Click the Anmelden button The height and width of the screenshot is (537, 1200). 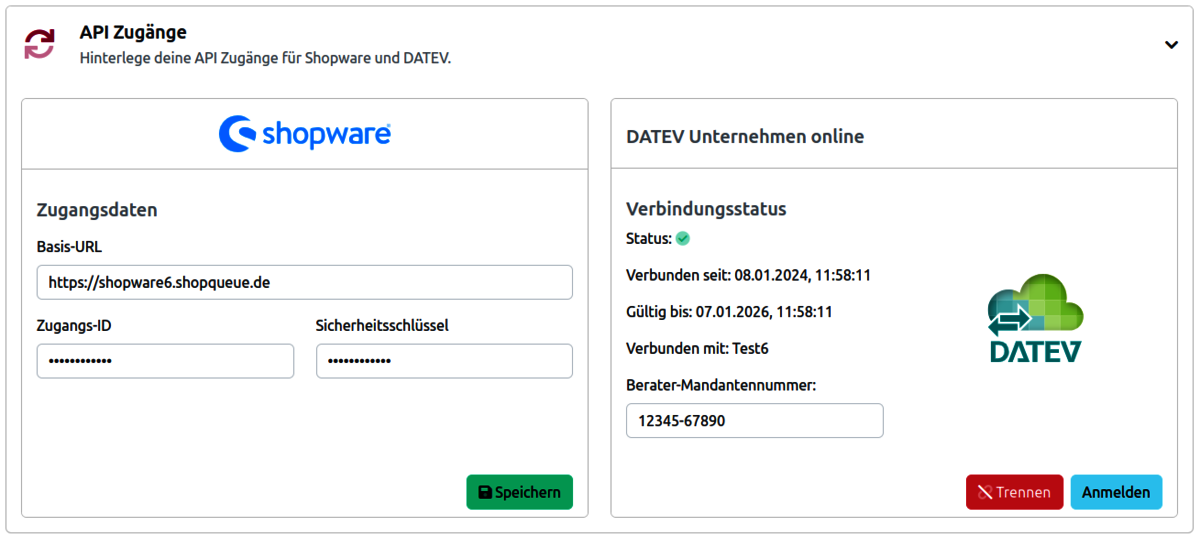tap(1116, 492)
